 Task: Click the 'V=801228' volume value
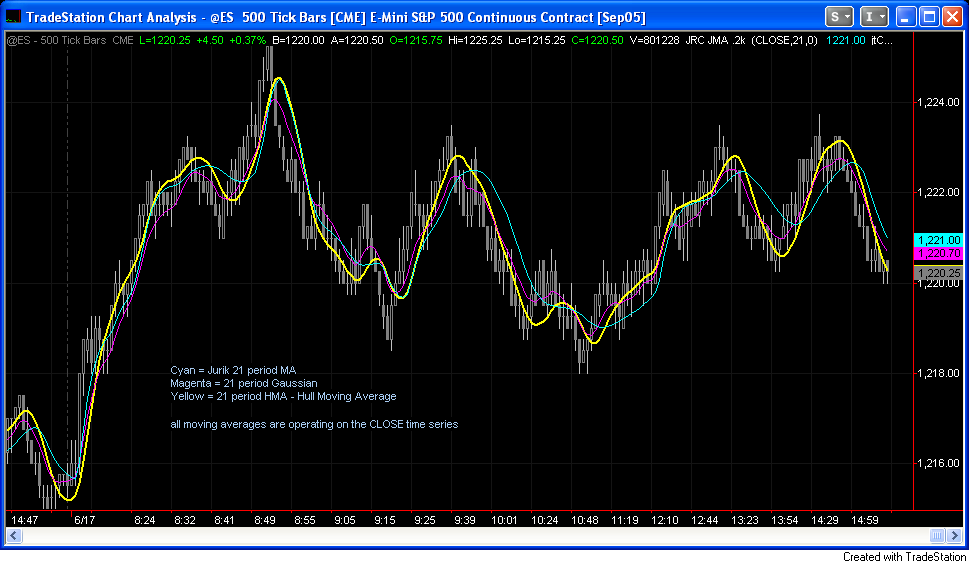(654, 40)
